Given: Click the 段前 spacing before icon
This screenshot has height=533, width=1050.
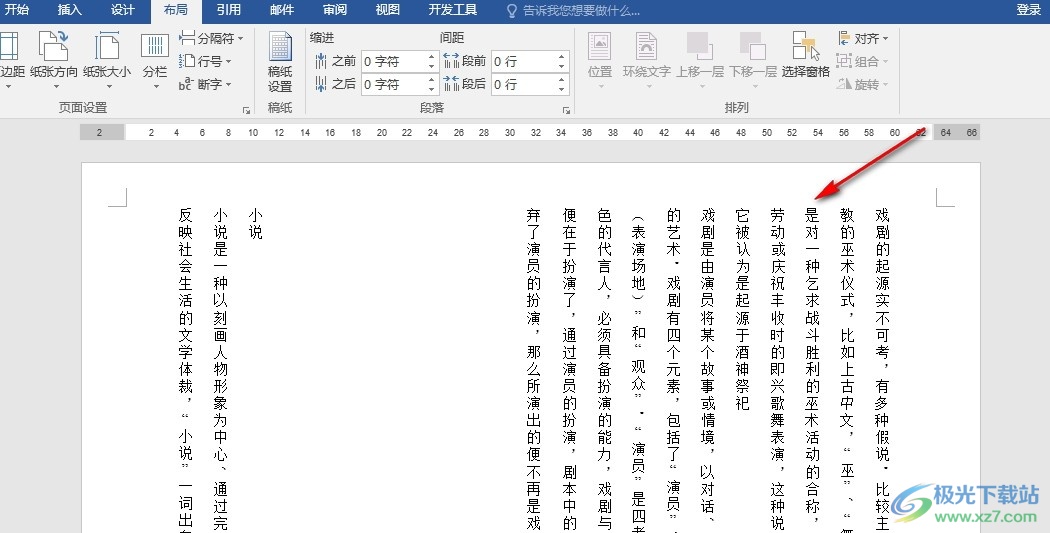Looking at the screenshot, I should tap(451, 62).
